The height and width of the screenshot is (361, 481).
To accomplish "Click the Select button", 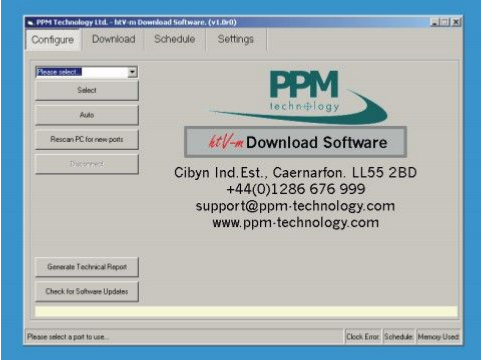I will coord(87,90).
